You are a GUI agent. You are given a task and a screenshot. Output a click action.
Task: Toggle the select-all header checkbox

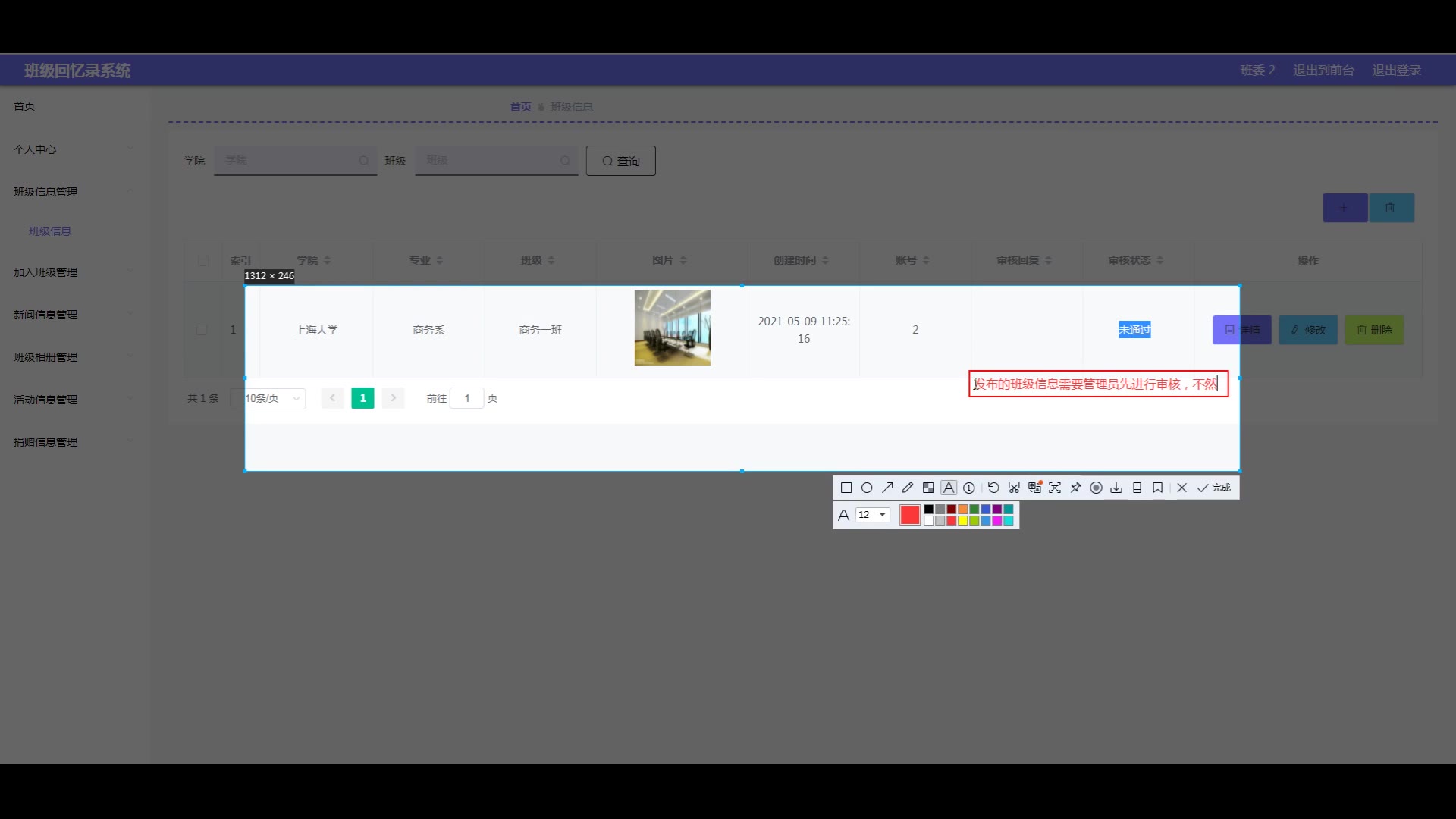click(203, 260)
